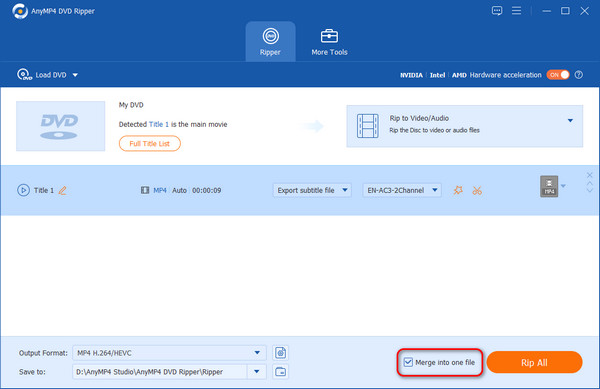Open the hamburger menu in title bar
Screen dimensions: 600x389
click(516, 11)
